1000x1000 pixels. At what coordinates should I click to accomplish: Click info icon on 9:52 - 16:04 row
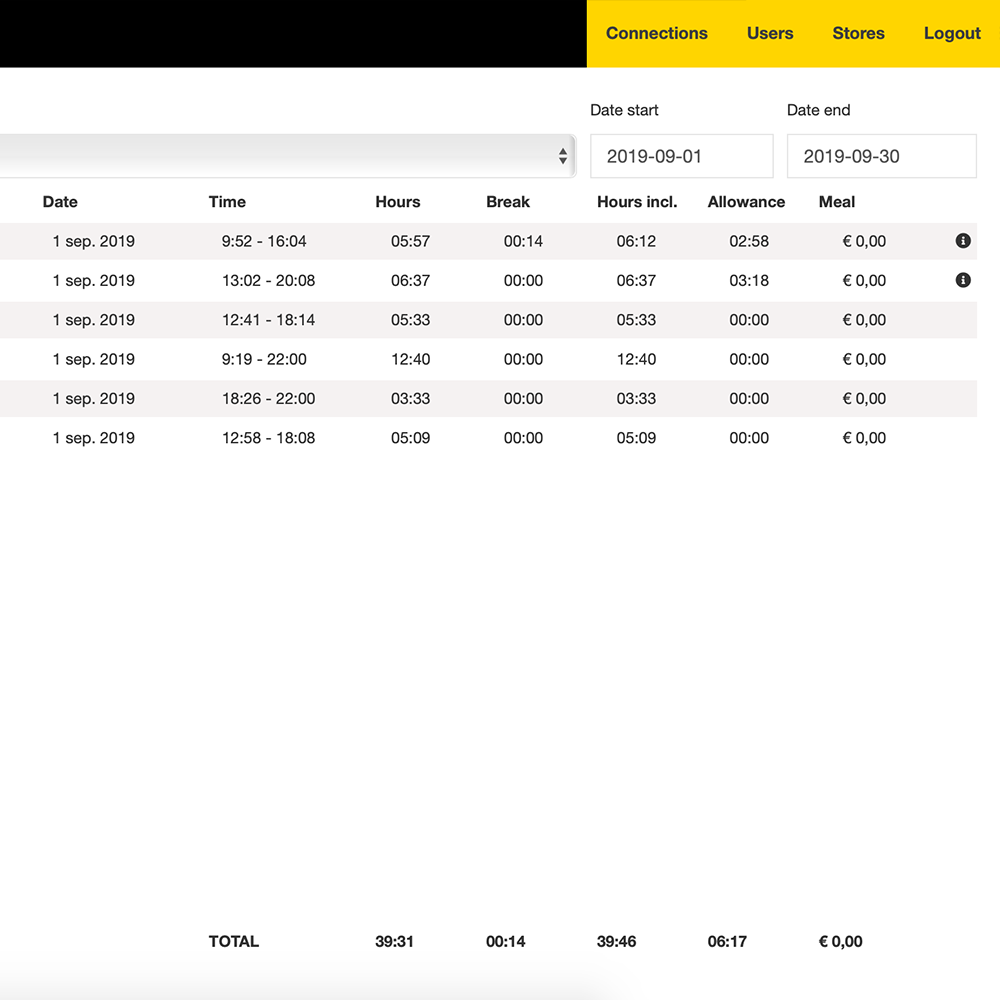coord(963,241)
